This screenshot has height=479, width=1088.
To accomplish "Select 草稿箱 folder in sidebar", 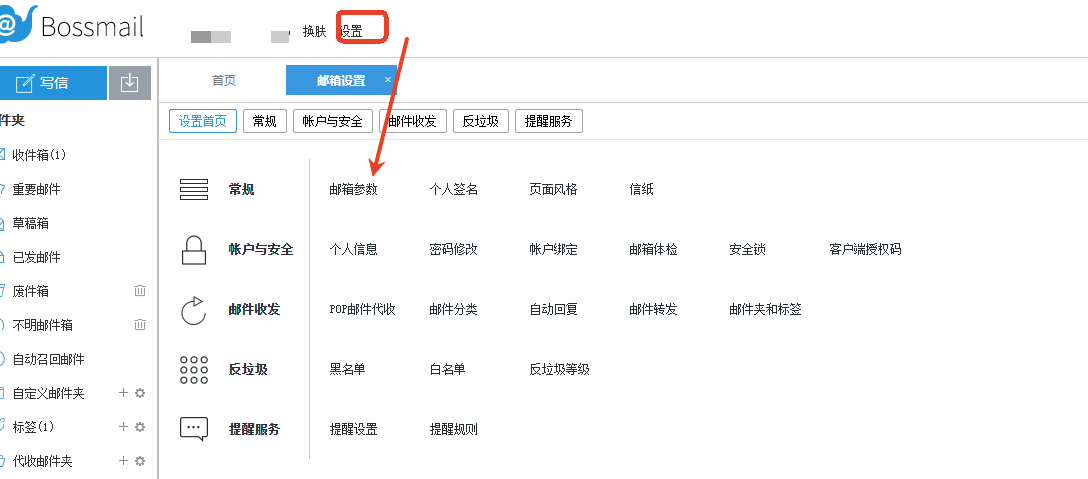I will point(30,223).
